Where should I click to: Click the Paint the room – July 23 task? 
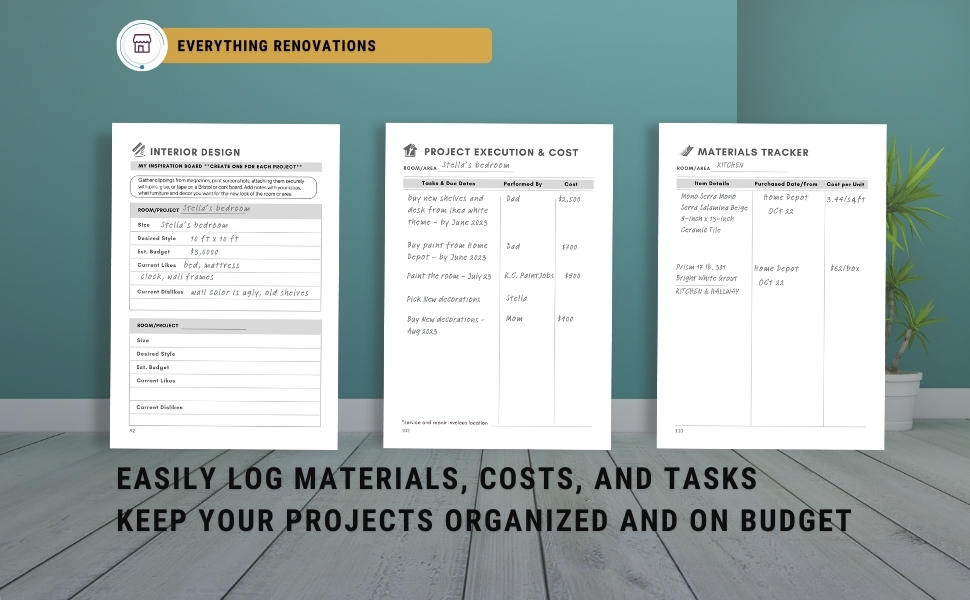tap(449, 276)
